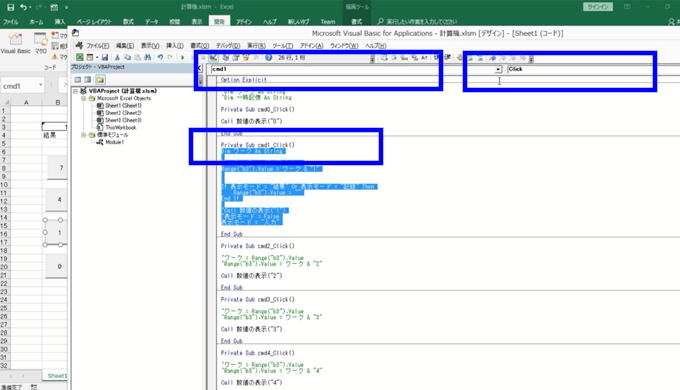
Task: Run the macro with the green play icon
Action: point(183,57)
